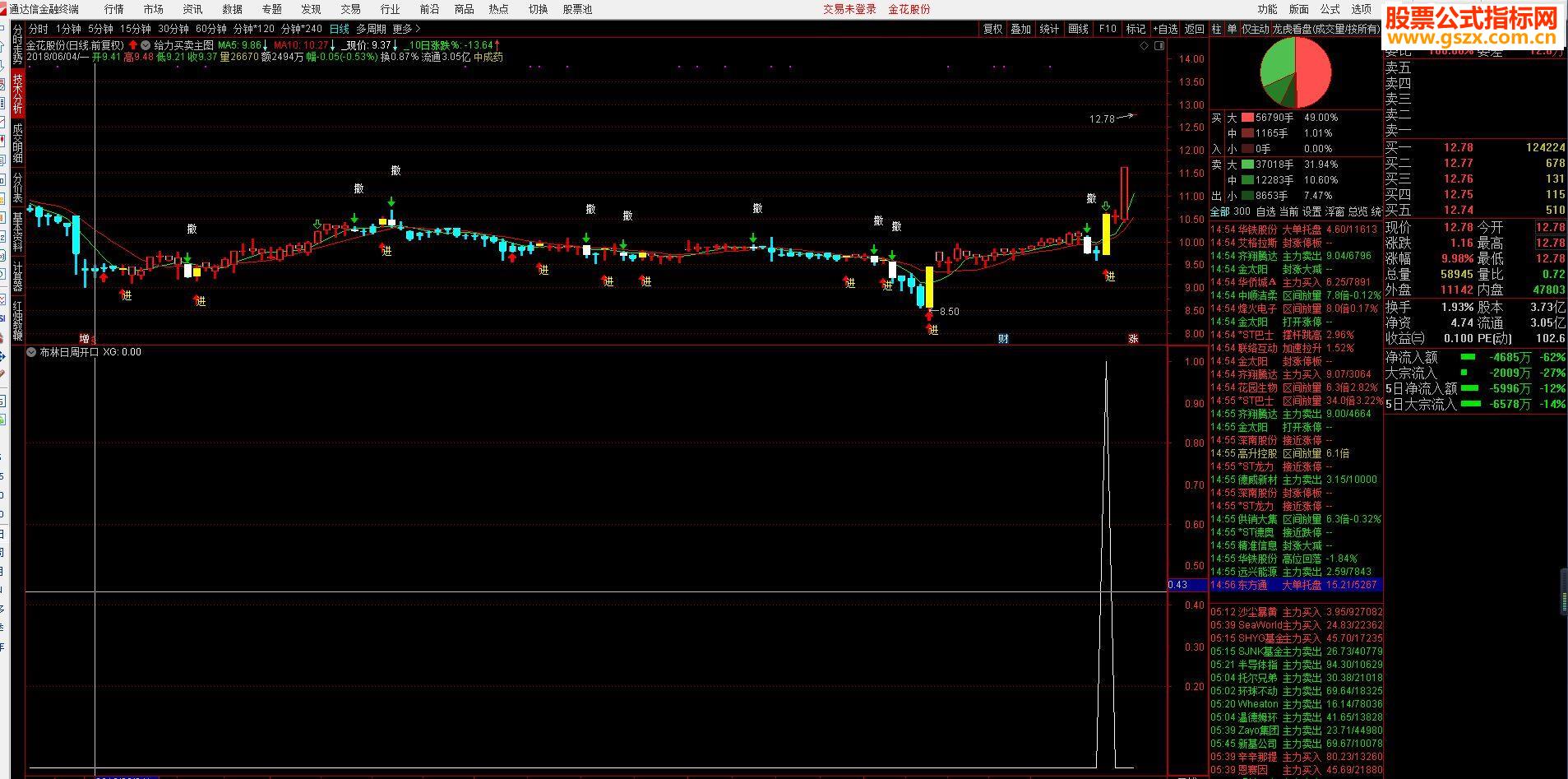Viewport: 1568px width, 779px height.
Task: Switch to 5分钟 timeframe
Action: point(100,29)
